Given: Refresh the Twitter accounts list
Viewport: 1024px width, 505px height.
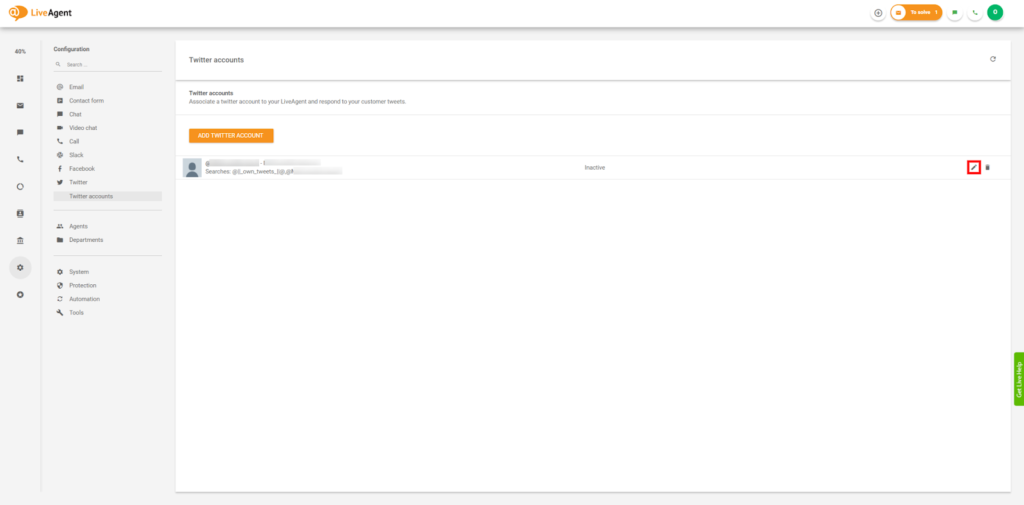Looking at the screenshot, I should pos(992,59).
